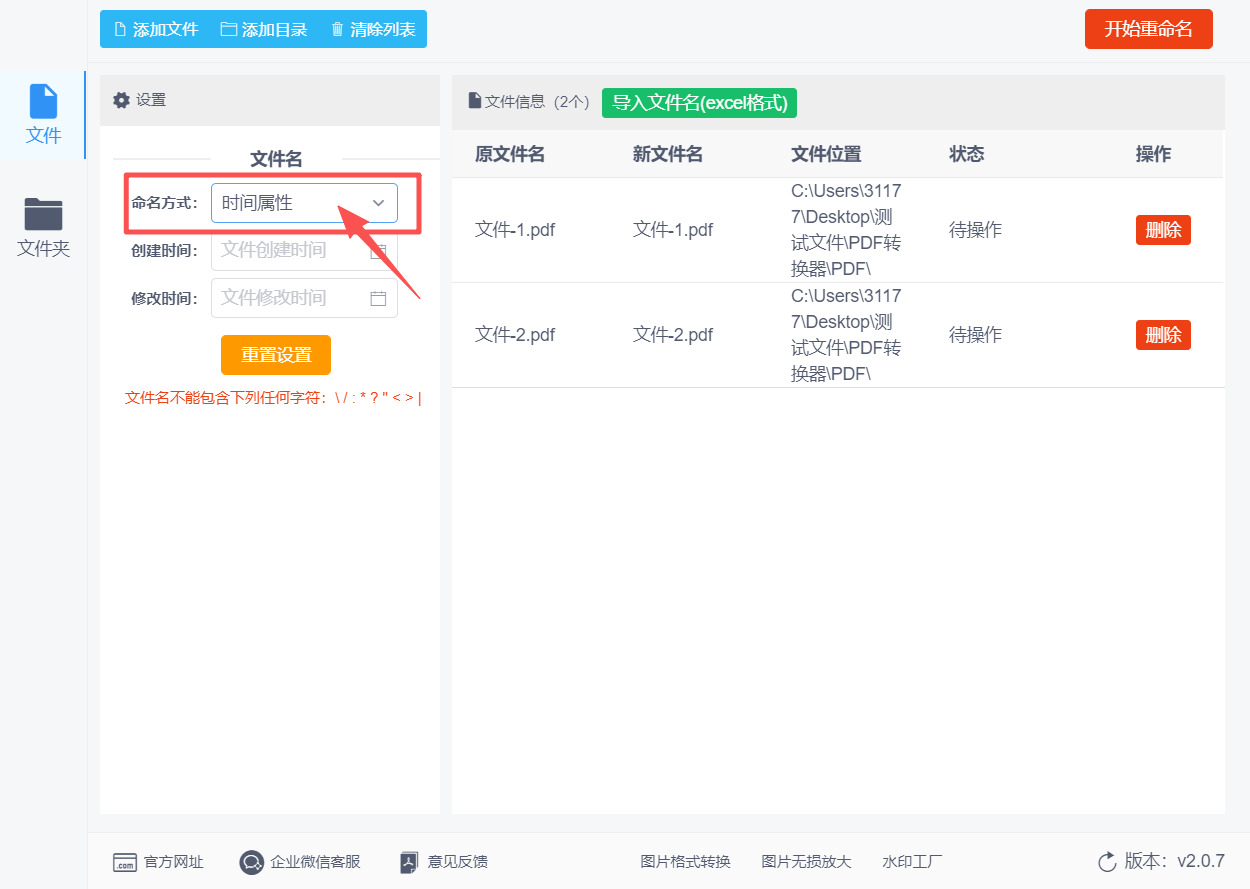
Task: Click the 文件位置 column header
Action: coord(826,154)
